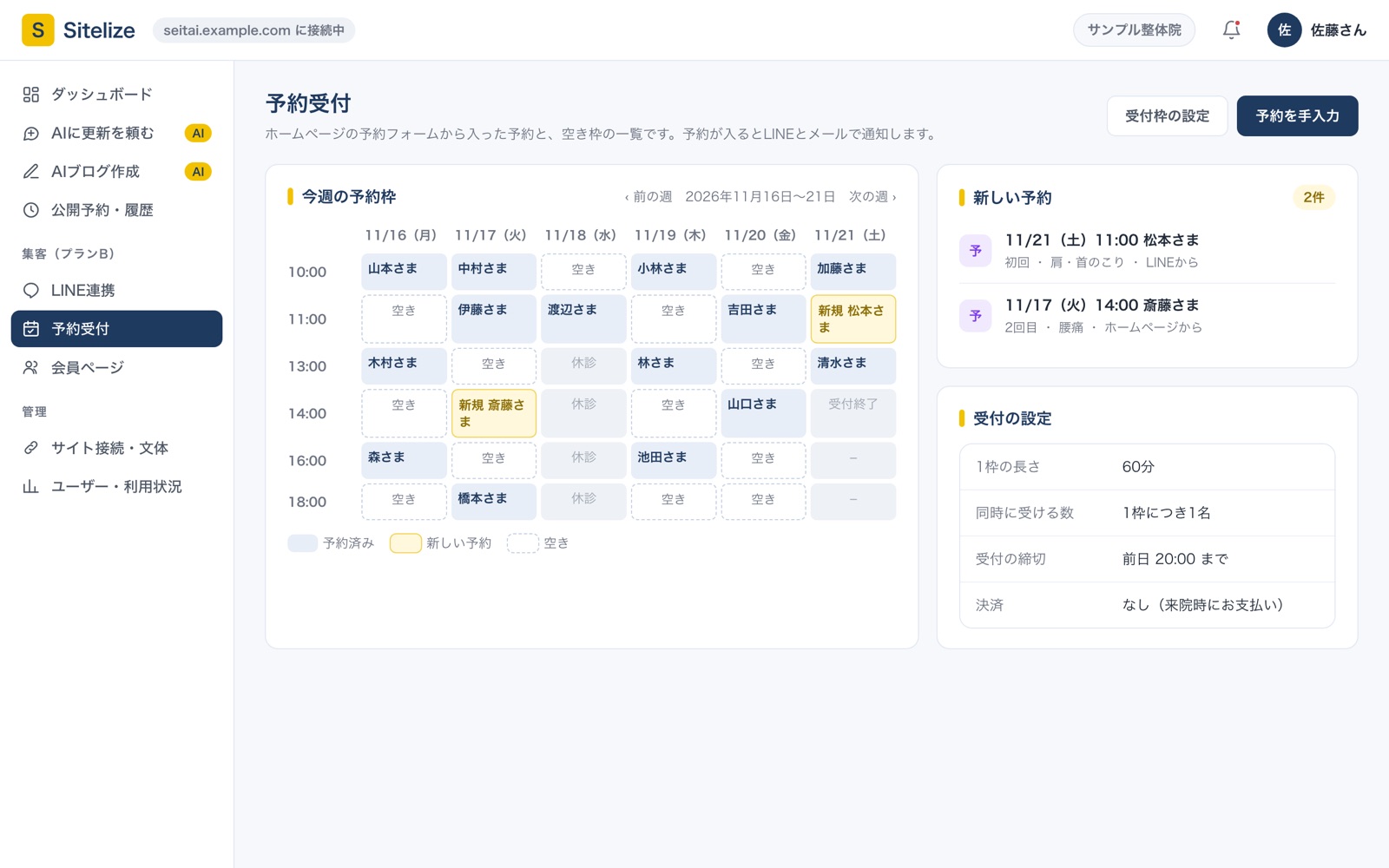Screen dimensions: 1389x868
Task: Select 山本さま booking at 10:00
Action: [404, 272]
